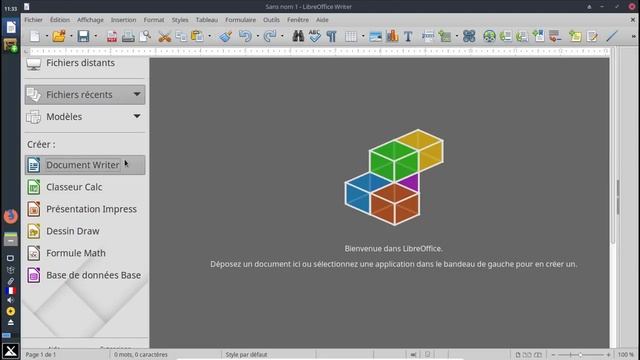Click the Save floppy disk icon
The image size is (640, 360).
[x=83, y=36]
